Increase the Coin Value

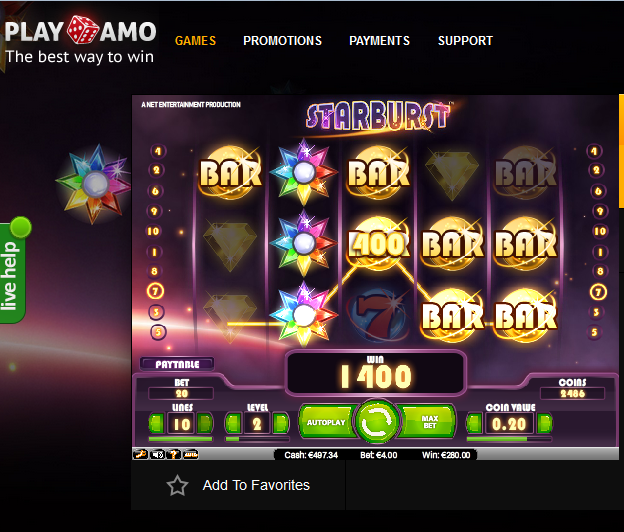pyautogui.click(x=544, y=423)
